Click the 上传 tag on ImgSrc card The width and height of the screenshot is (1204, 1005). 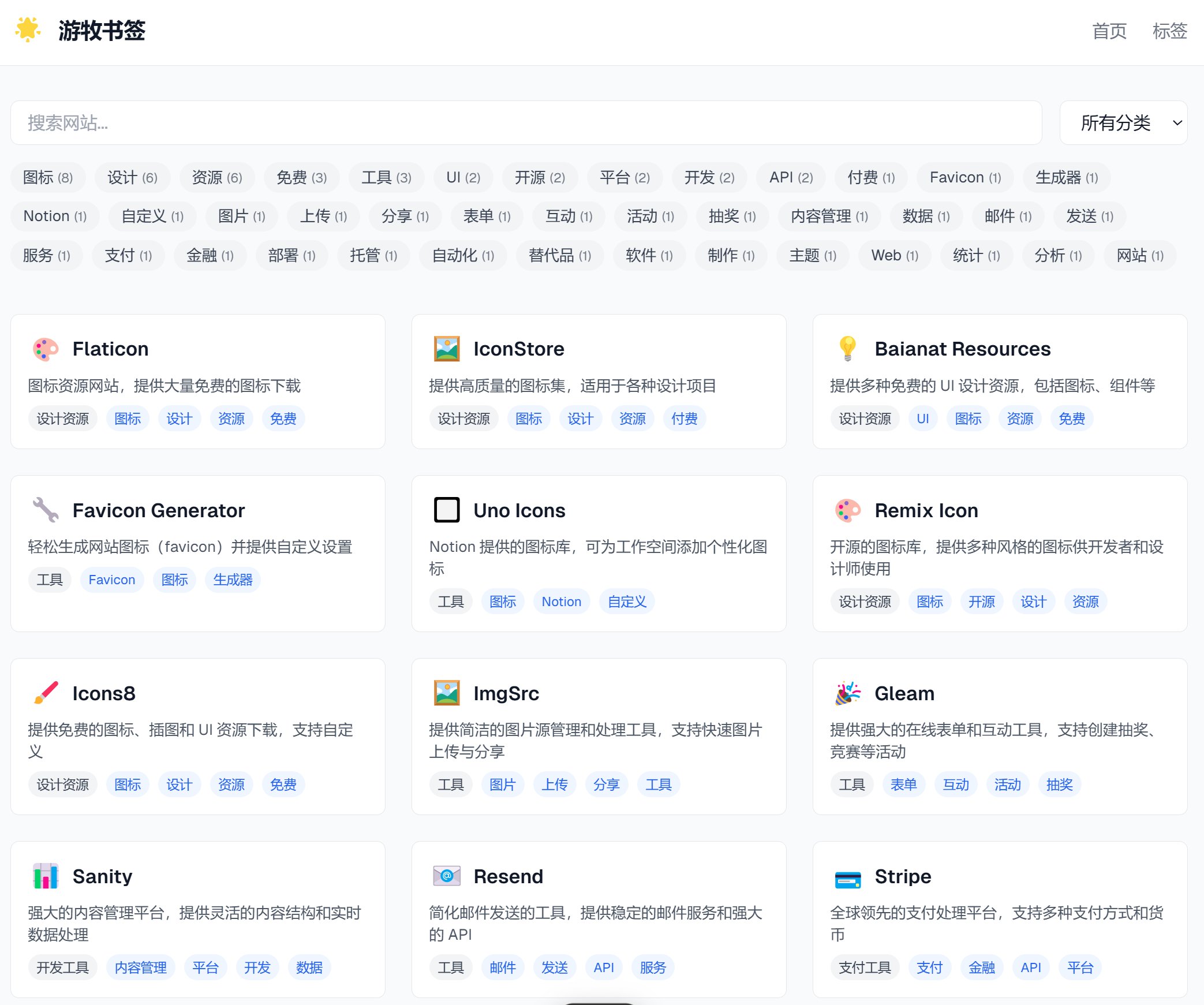click(x=555, y=784)
